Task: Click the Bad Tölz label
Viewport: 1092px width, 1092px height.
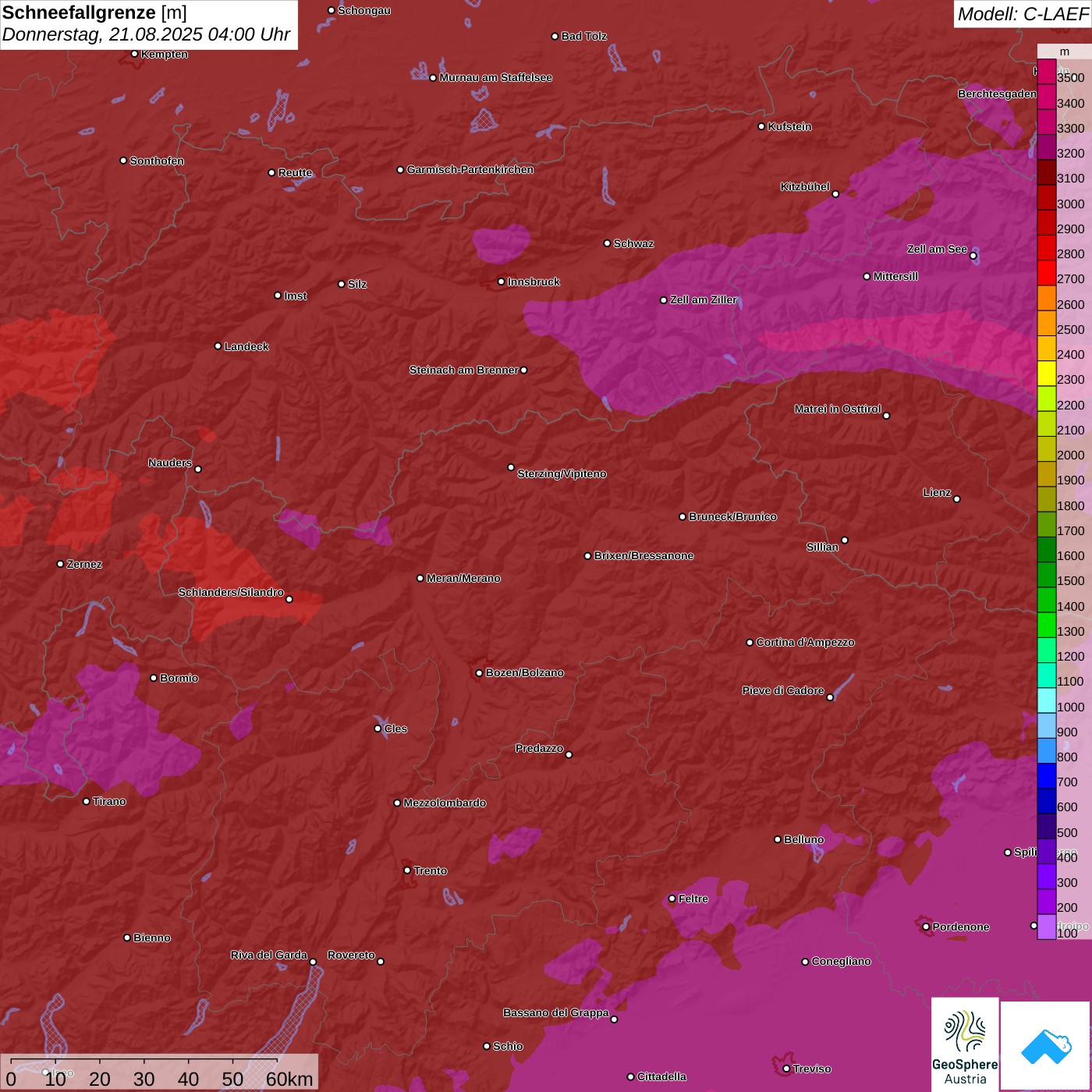Action: point(583,36)
